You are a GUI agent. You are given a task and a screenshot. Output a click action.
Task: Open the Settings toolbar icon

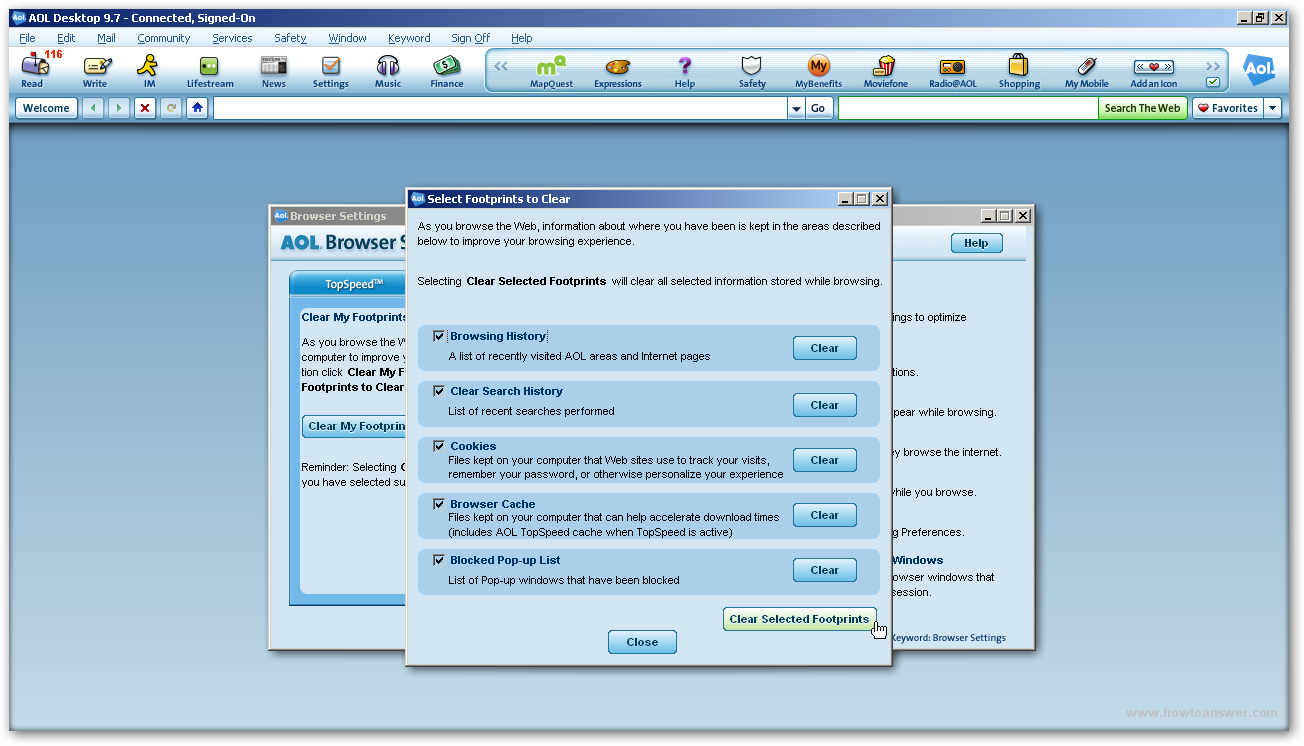[331, 70]
